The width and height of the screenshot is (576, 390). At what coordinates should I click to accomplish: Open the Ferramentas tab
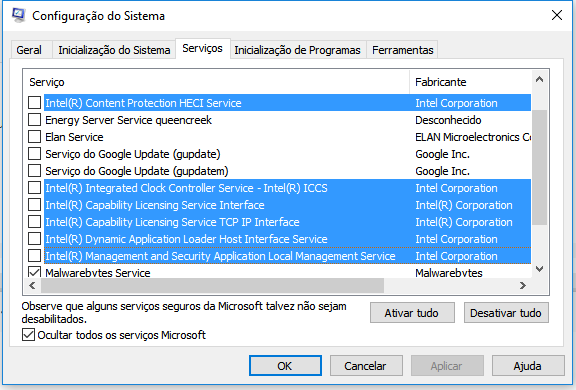click(x=403, y=50)
